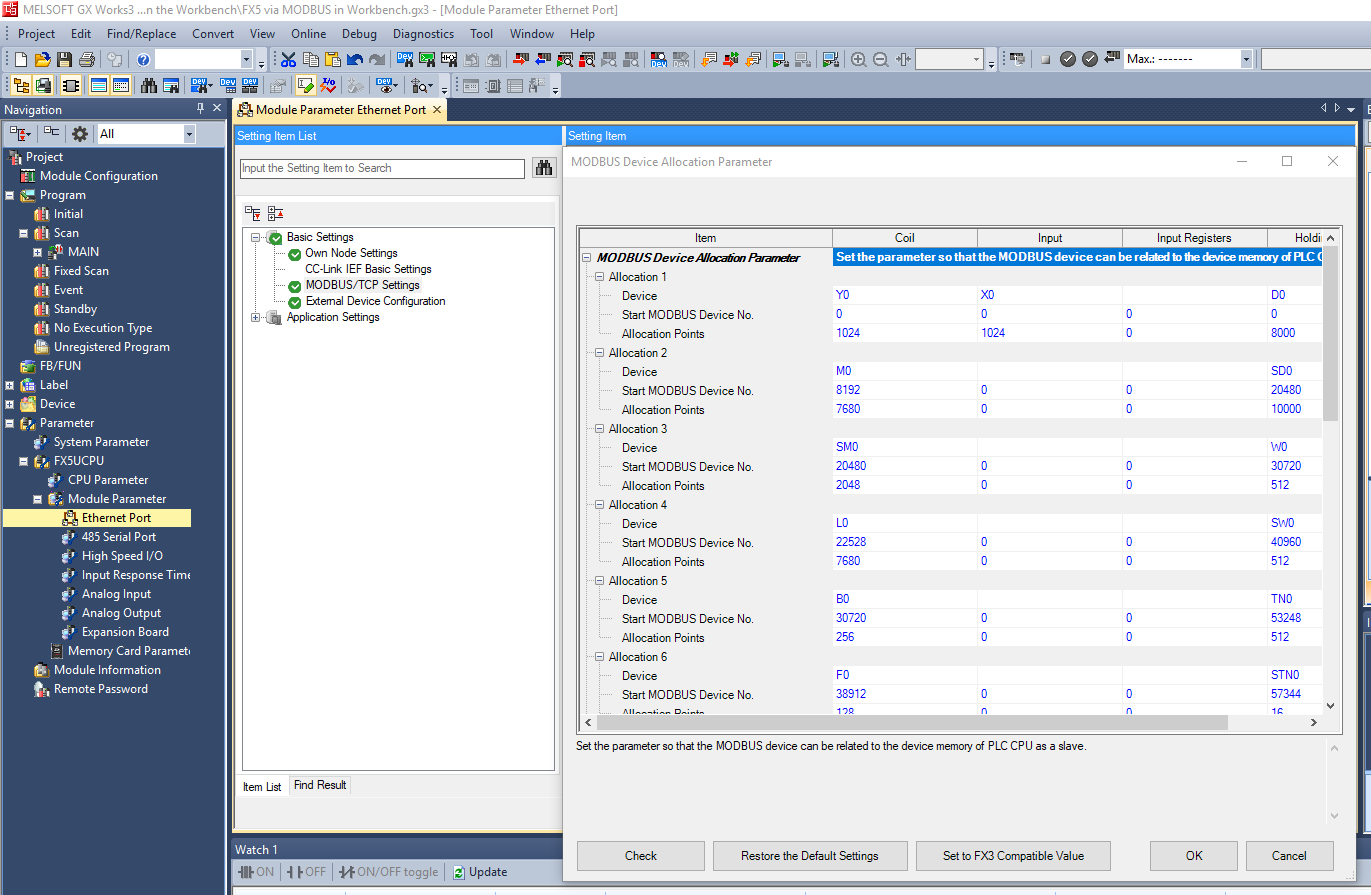The height and width of the screenshot is (895, 1371).
Task: Open the Diagnostics menu
Action: click(423, 34)
